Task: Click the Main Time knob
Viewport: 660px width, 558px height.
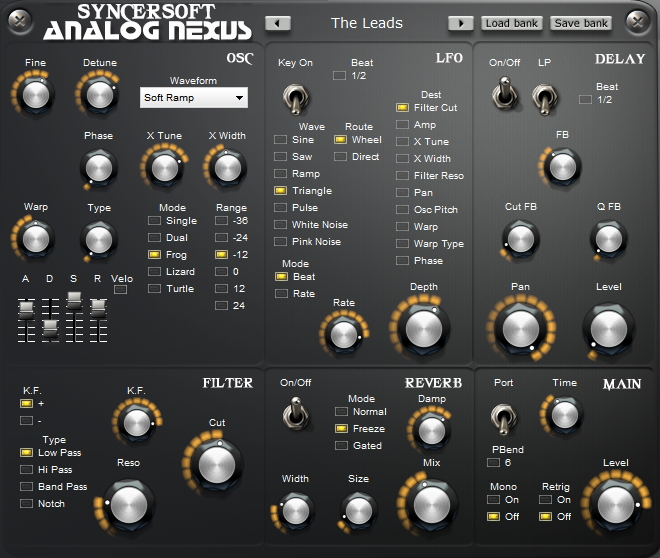Action: (564, 414)
